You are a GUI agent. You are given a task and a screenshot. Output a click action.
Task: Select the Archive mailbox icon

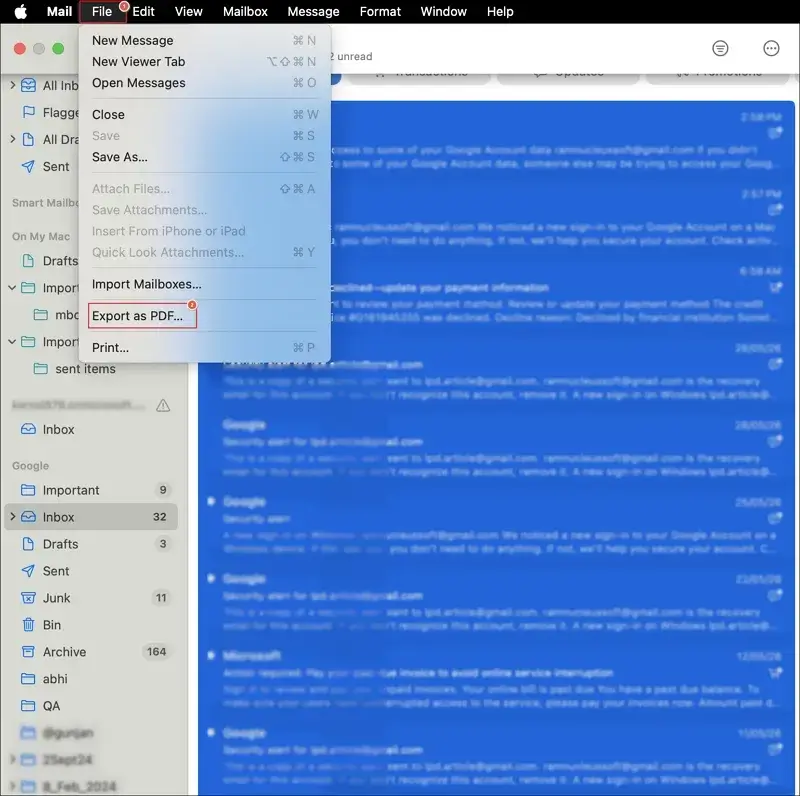[29, 652]
